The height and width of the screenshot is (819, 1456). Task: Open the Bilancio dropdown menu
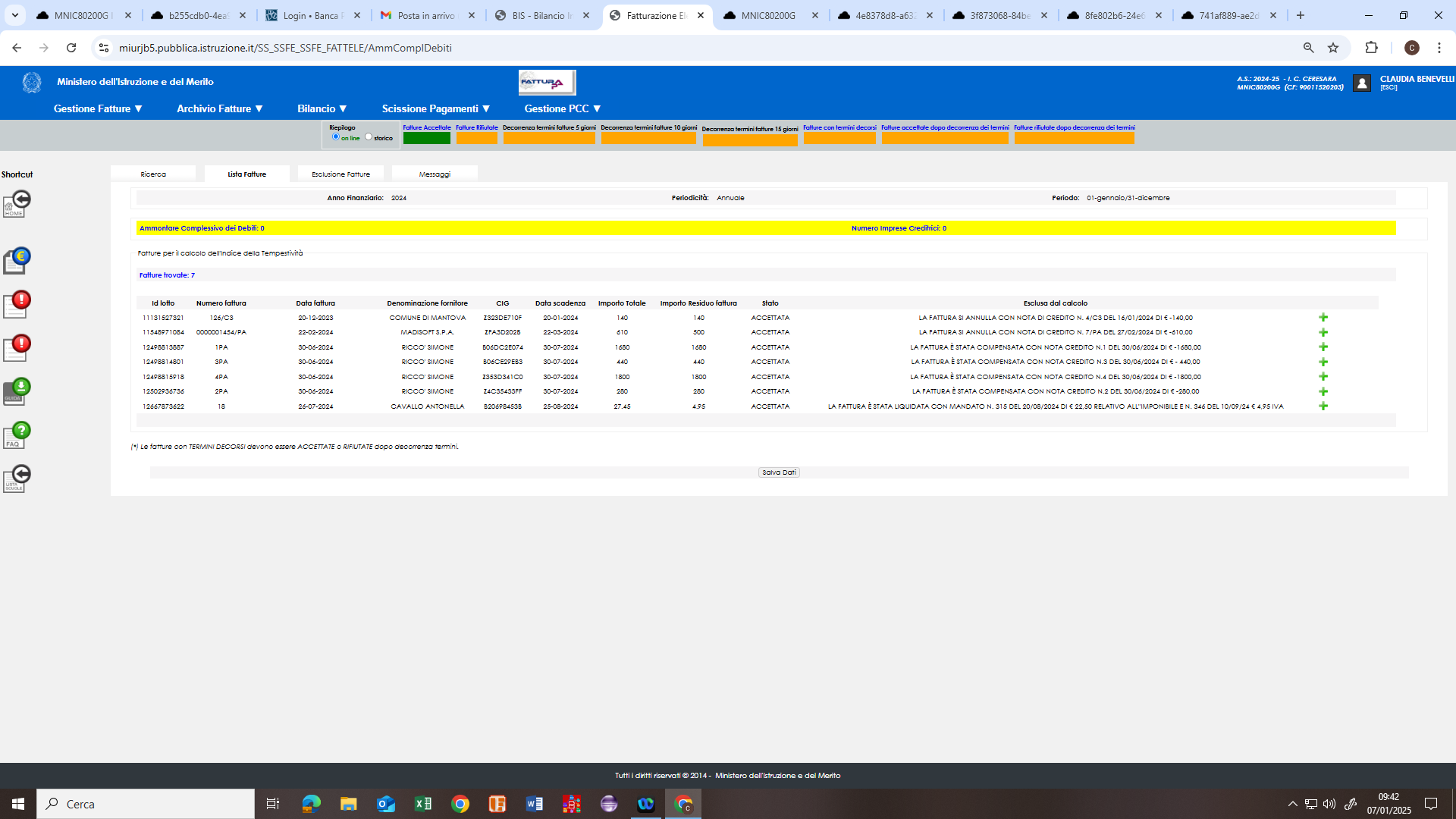pyautogui.click(x=322, y=108)
